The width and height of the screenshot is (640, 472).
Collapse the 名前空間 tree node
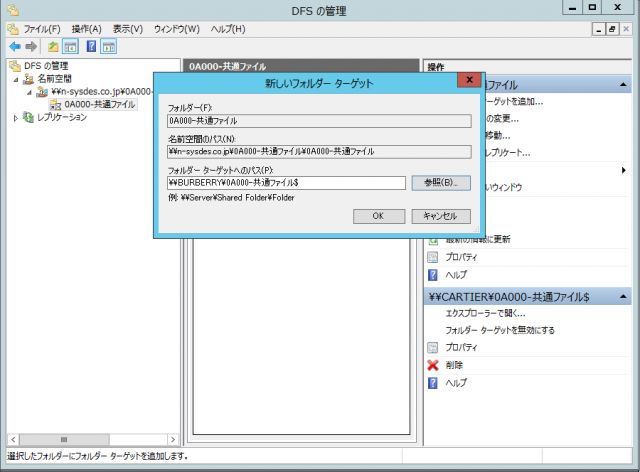click(15, 79)
